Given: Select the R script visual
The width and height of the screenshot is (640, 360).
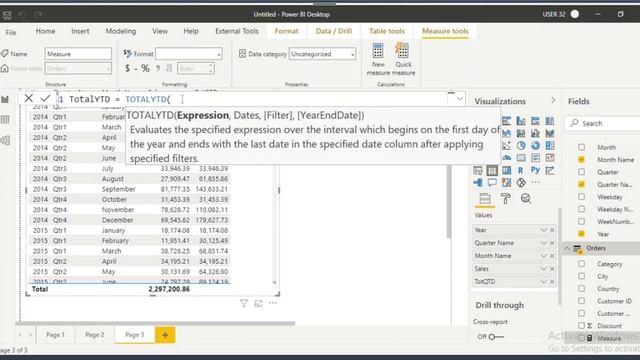Looking at the screenshot, I should 521,171.
